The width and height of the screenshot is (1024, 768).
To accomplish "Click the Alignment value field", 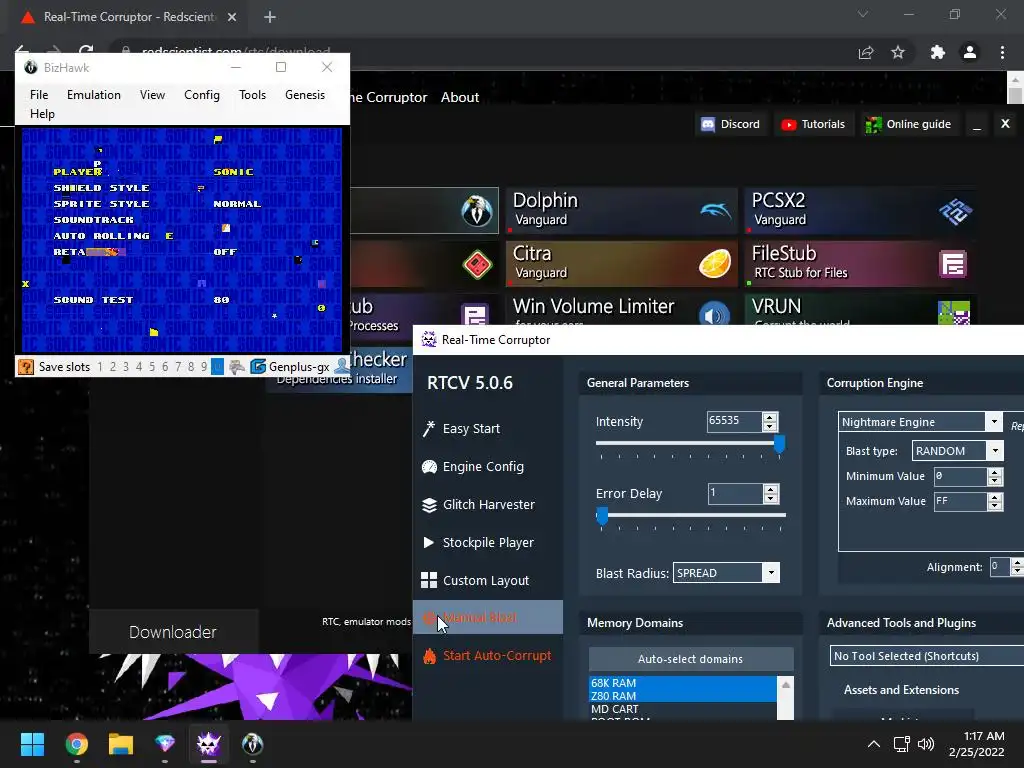I will click(x=1000, y=567).
